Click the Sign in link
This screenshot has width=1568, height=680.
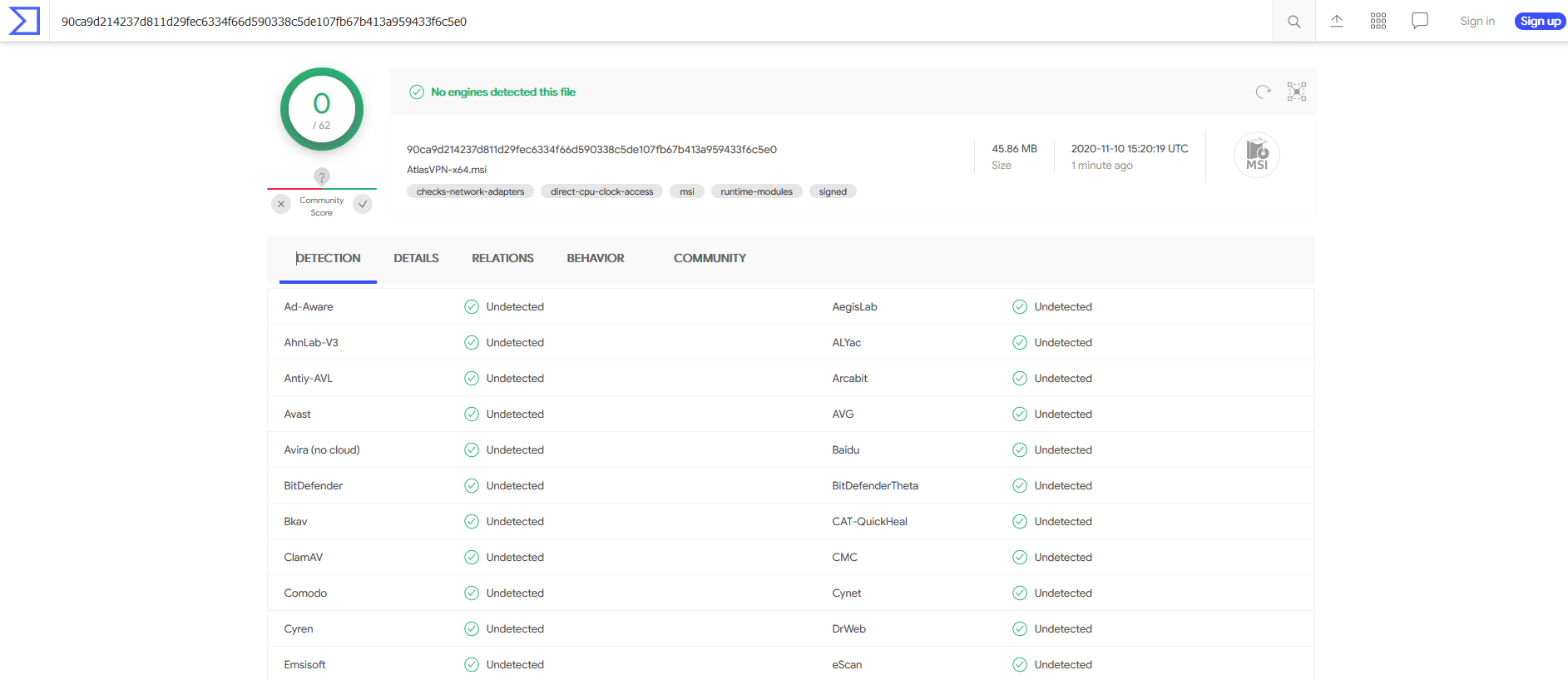pos(1477,21)
